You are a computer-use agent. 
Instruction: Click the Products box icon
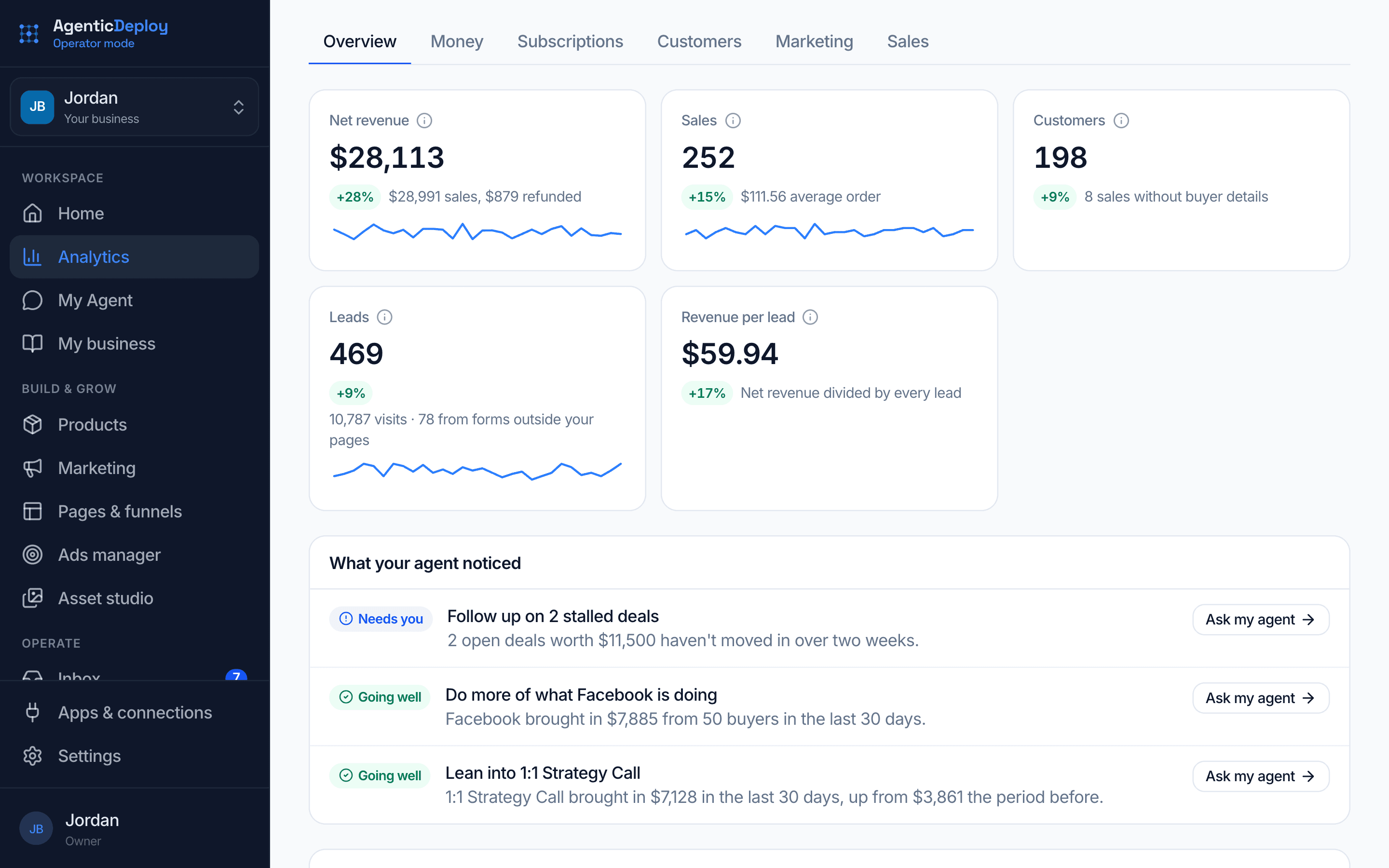[33, 424]
